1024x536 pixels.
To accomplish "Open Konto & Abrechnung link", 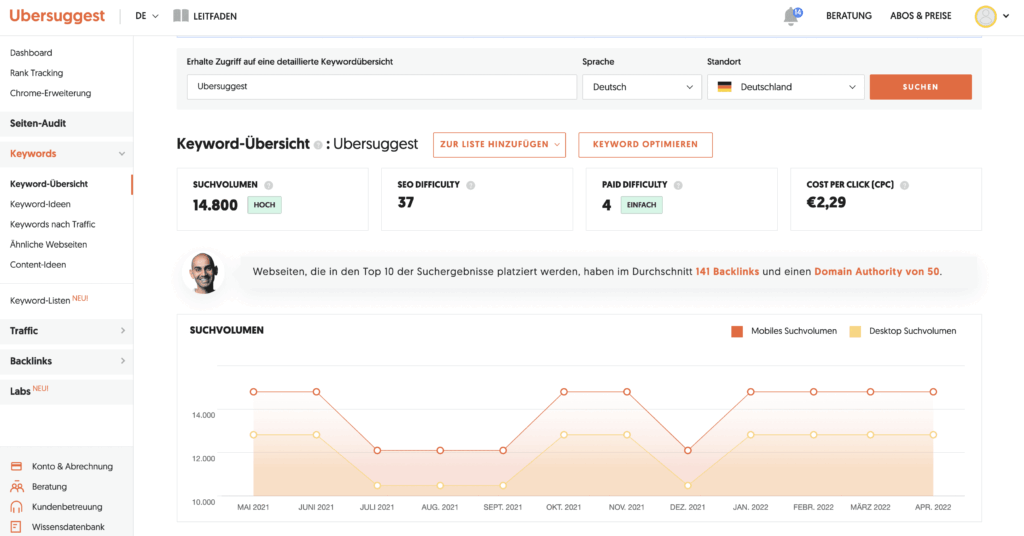I will (72, 466).
